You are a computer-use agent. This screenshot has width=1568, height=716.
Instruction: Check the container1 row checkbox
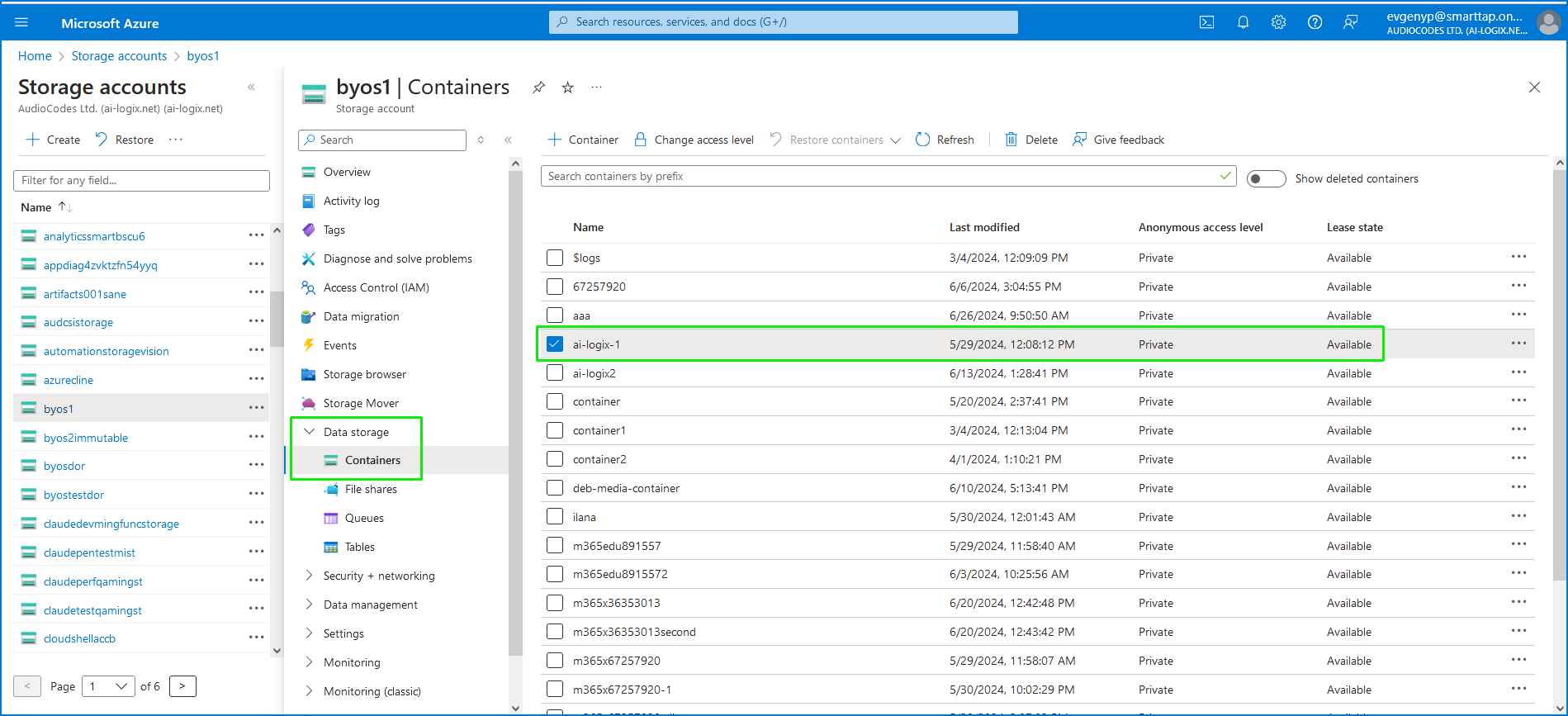click(x=555, y=430)
